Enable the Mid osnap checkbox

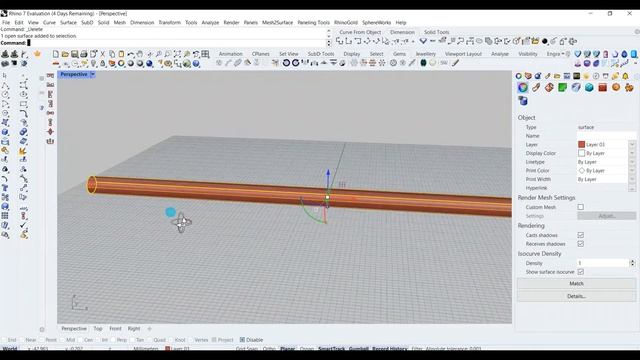[x=63, y=340]
